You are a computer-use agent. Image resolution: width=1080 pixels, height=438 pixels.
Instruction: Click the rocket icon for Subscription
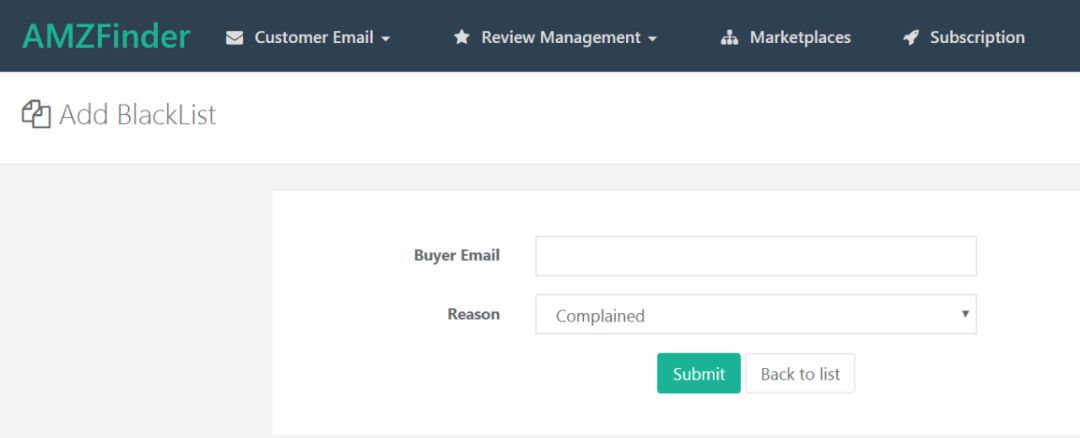coord(910,38)
